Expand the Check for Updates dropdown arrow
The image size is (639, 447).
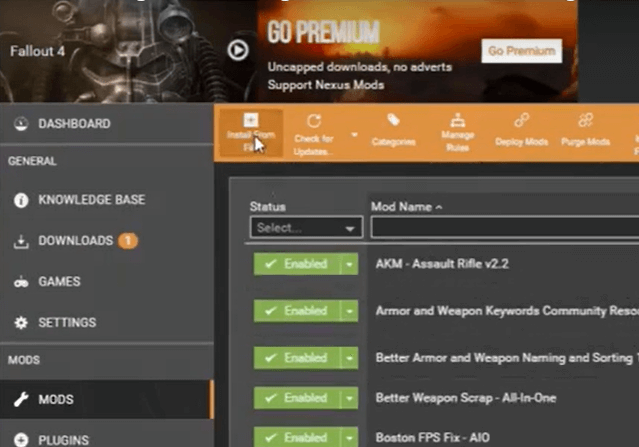[354, 134]
